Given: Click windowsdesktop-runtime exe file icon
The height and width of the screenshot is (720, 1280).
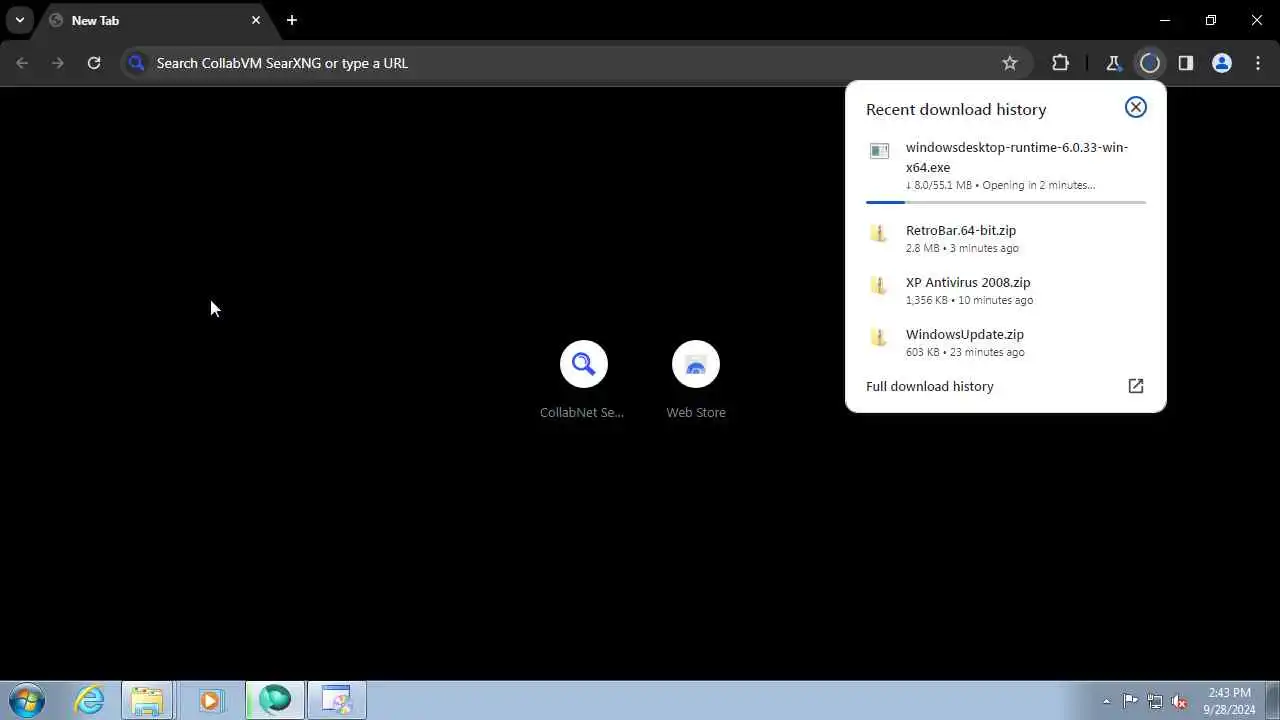Looking at the screenshot, I should 879,151.
